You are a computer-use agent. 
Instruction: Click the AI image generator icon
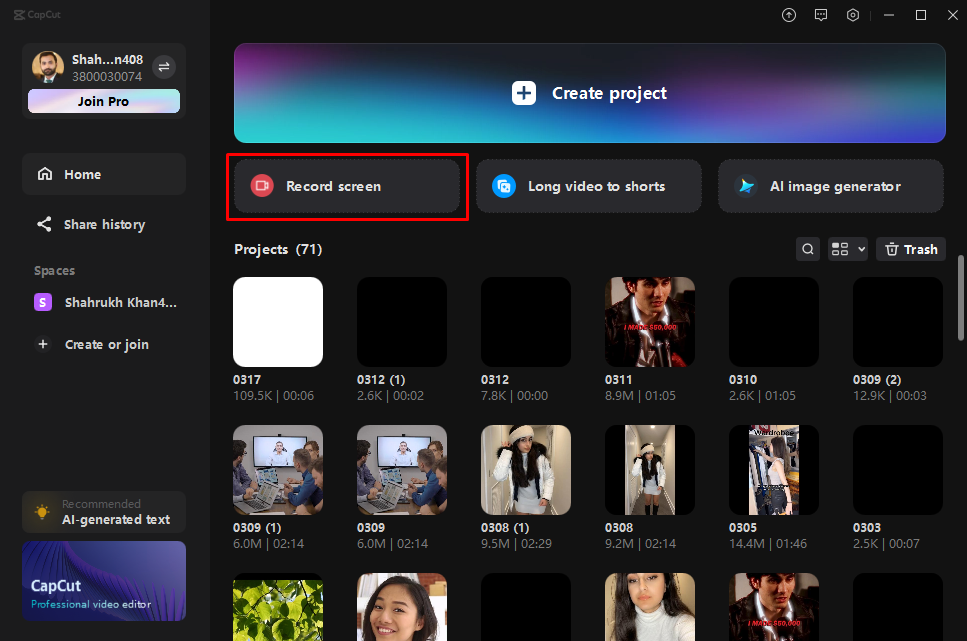(x=746, y=186)
